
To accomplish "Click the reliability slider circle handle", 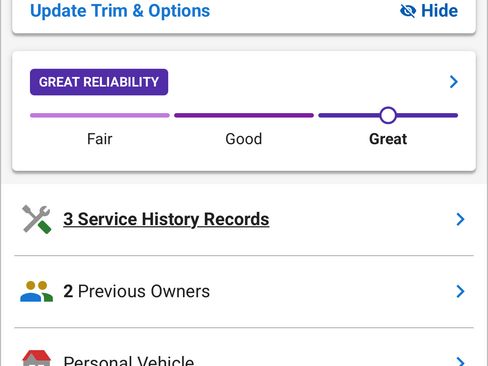I will point(388,115).
